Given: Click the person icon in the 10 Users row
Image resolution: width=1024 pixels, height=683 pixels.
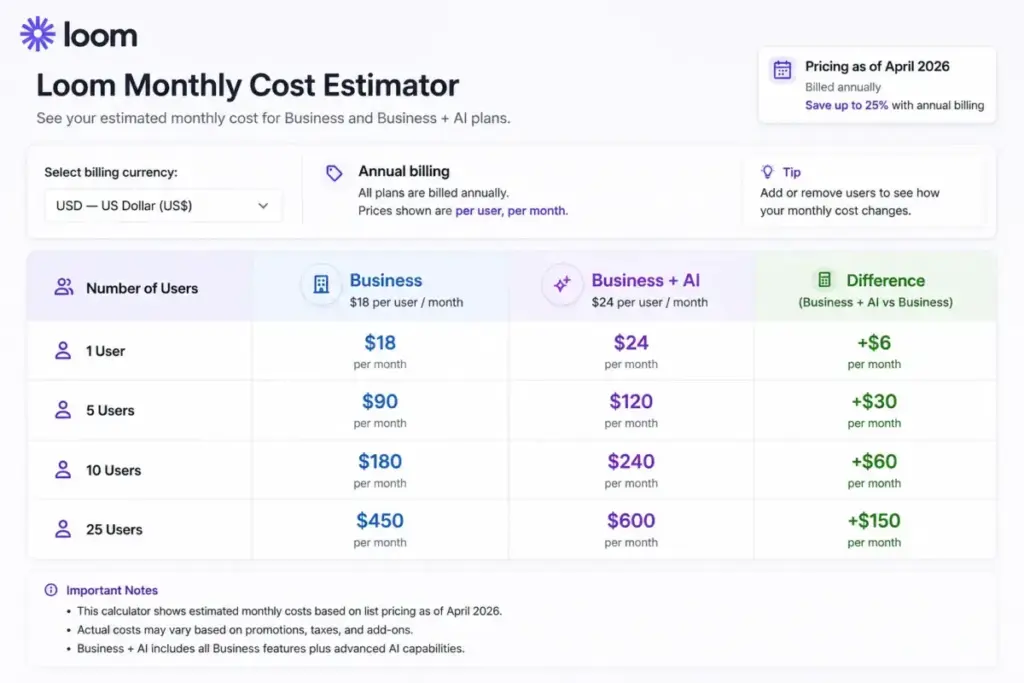Looking at the screenshot, I should (x=63, y=469).
